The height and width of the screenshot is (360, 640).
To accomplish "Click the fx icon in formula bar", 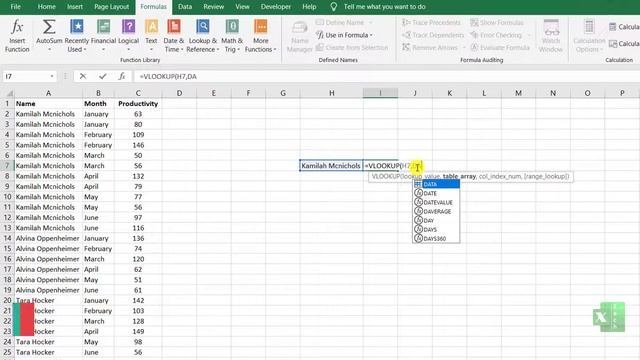I will coord(122,76).
